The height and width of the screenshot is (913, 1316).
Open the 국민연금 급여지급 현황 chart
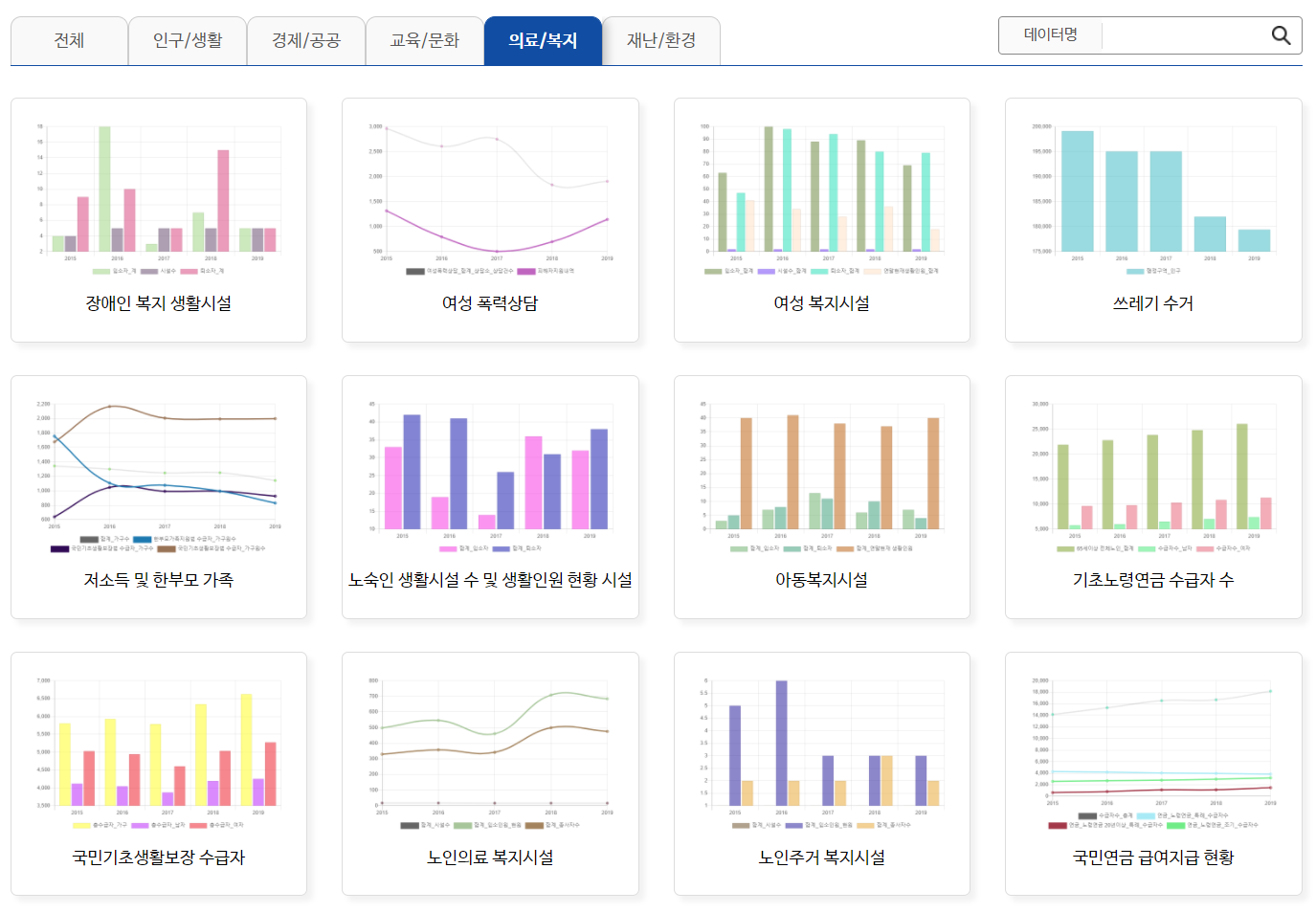tap(1153, 774)
